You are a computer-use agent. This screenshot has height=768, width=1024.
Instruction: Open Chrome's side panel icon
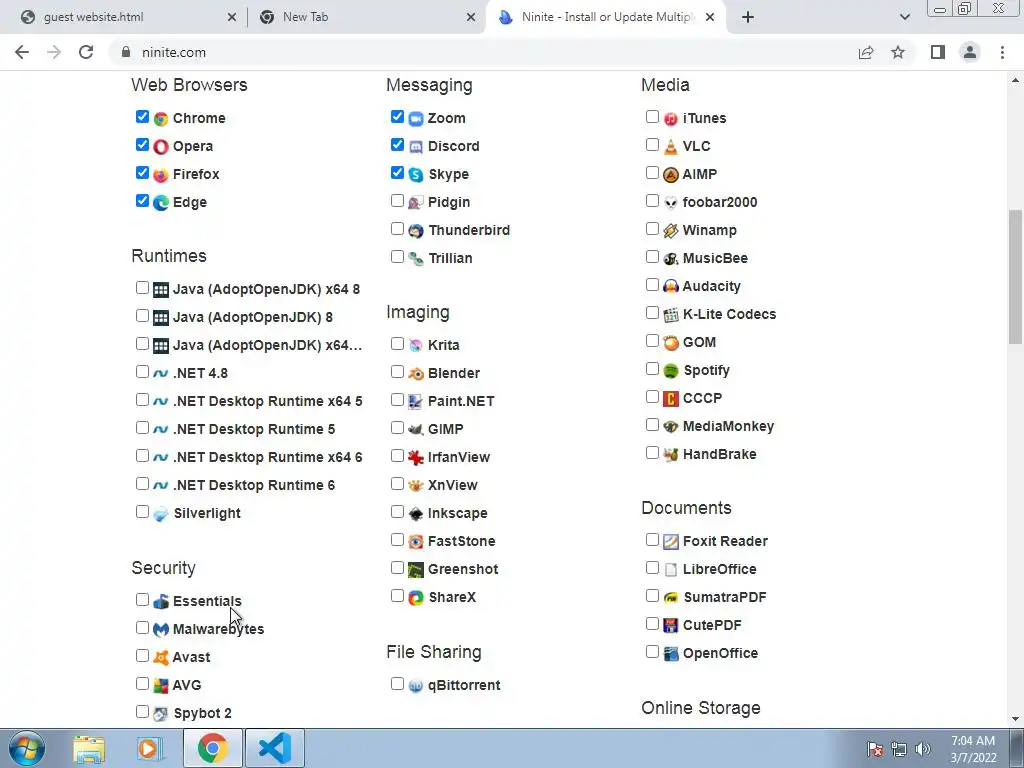coord(938,52)
